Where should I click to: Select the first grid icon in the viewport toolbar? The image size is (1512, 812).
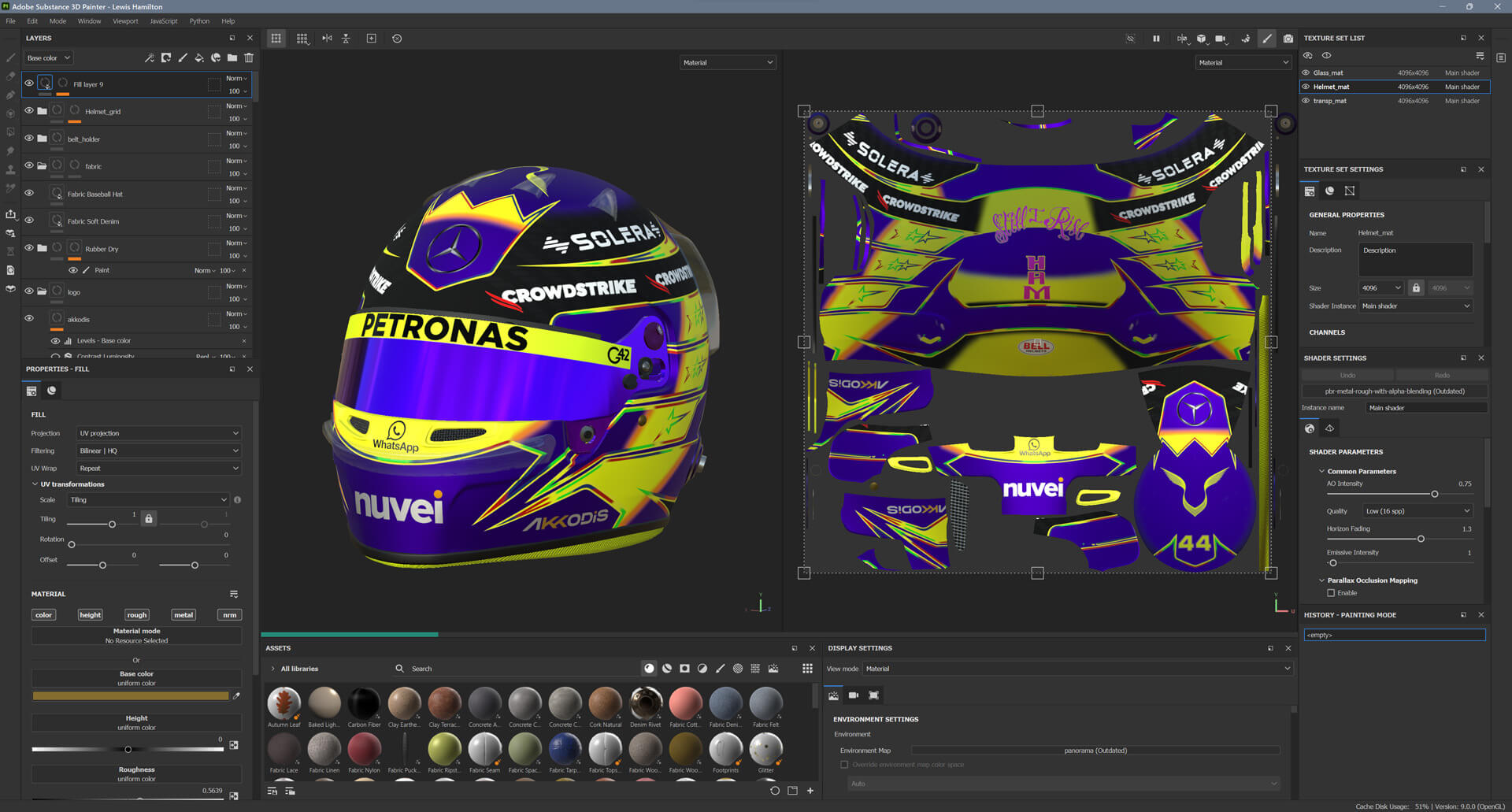(276, 38)
